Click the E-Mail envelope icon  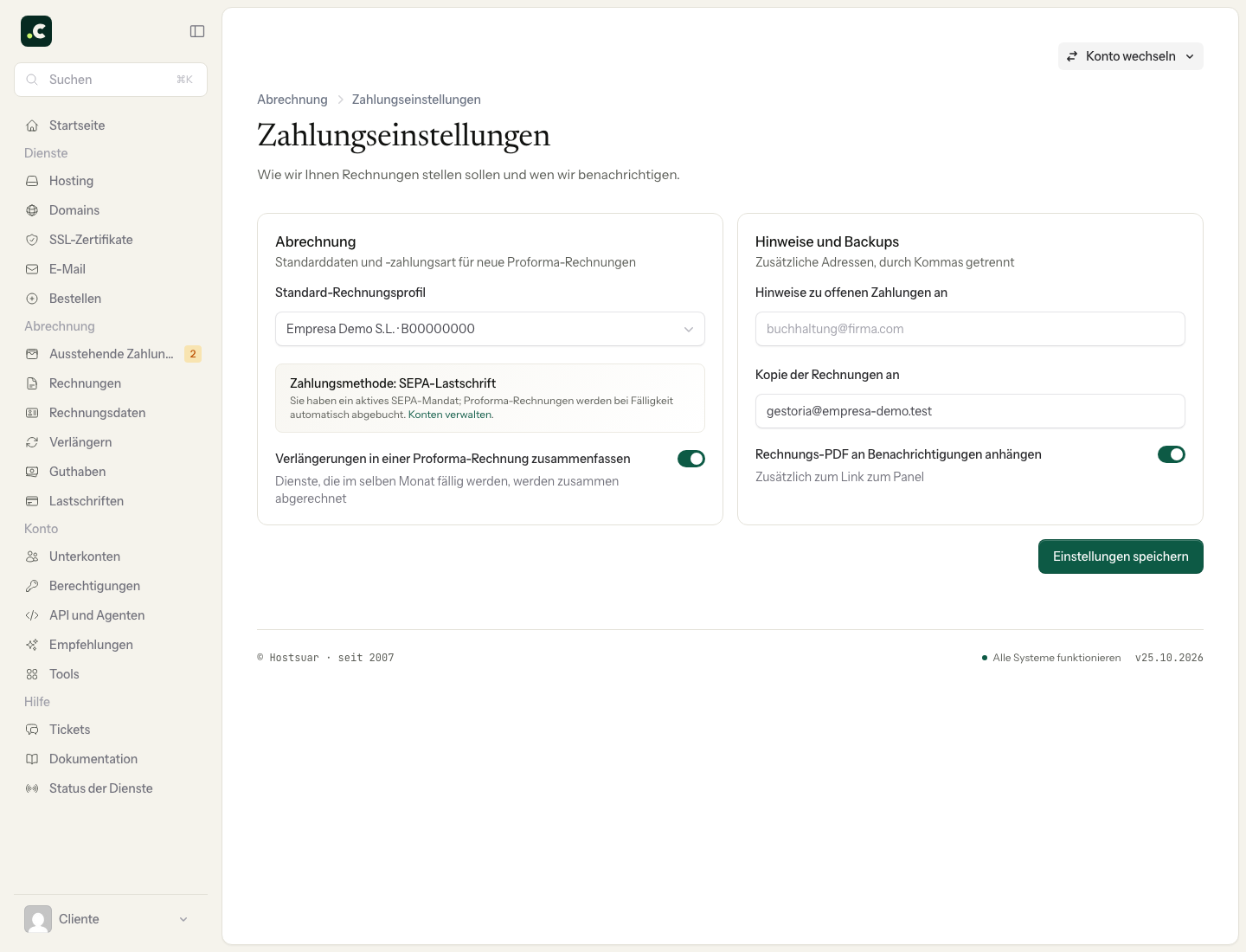pyautogui.click(x=32, y=269)
